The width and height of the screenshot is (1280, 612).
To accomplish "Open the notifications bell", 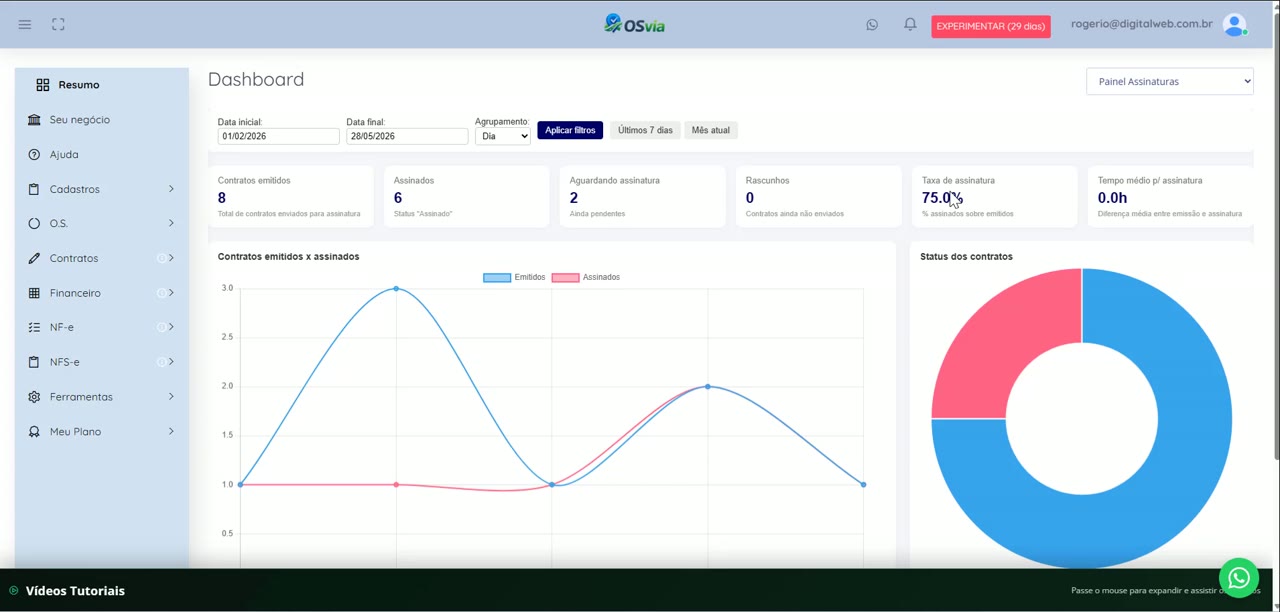I will (x=910, y=24).
